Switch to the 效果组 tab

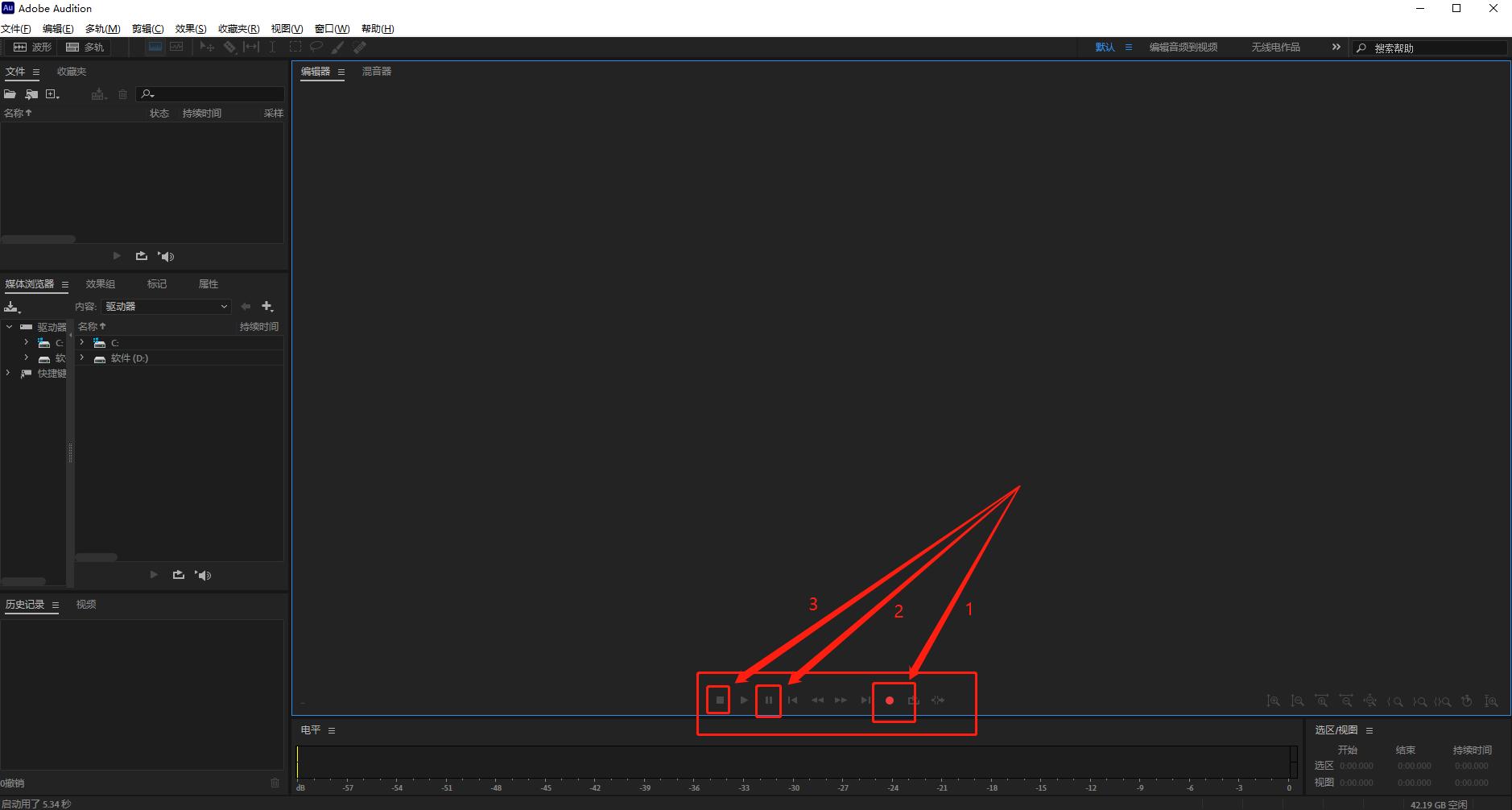pyautogui.click(x=101, y=284)
